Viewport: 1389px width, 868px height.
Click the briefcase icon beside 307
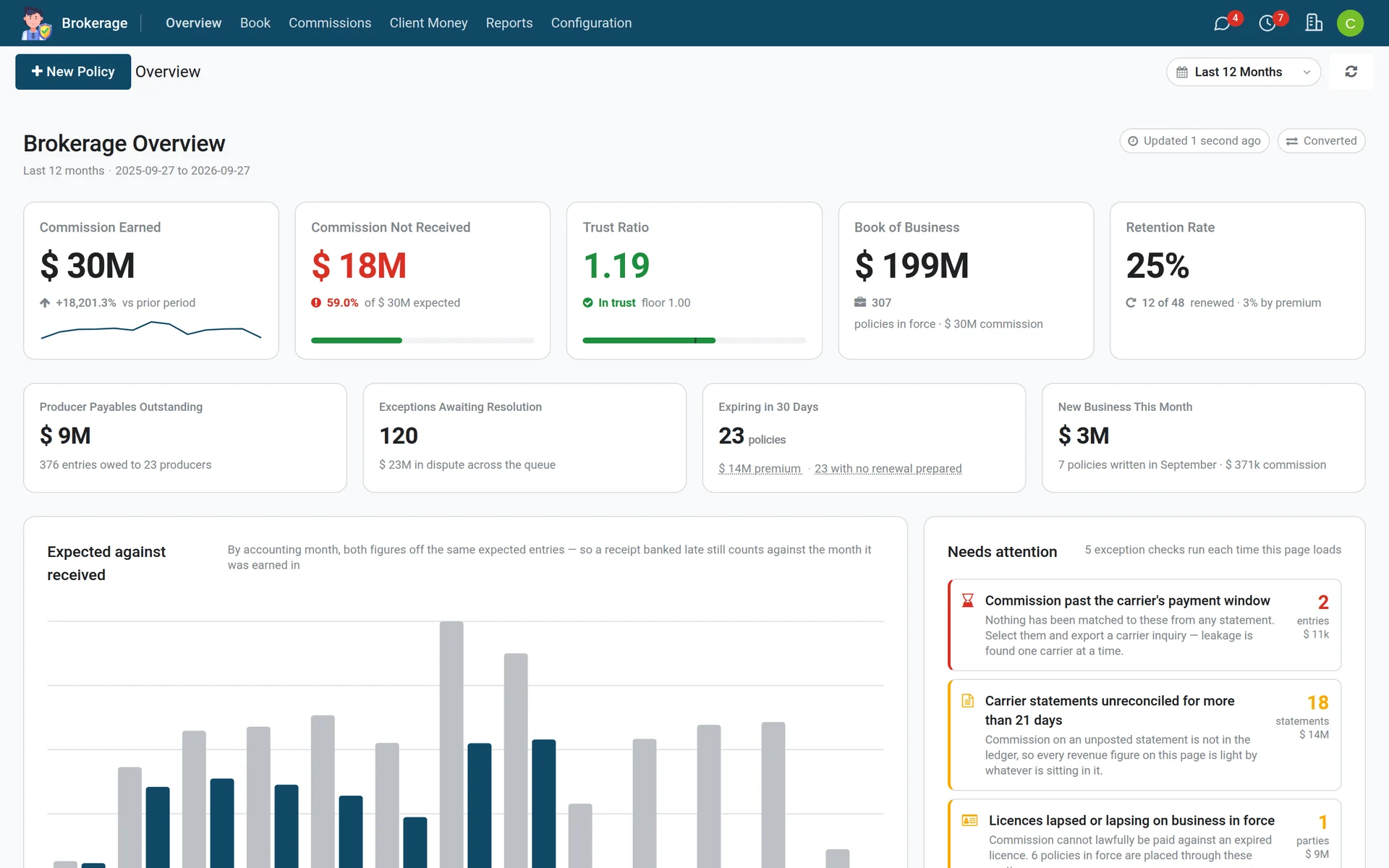pyautogui.click(x=860, y=302)
